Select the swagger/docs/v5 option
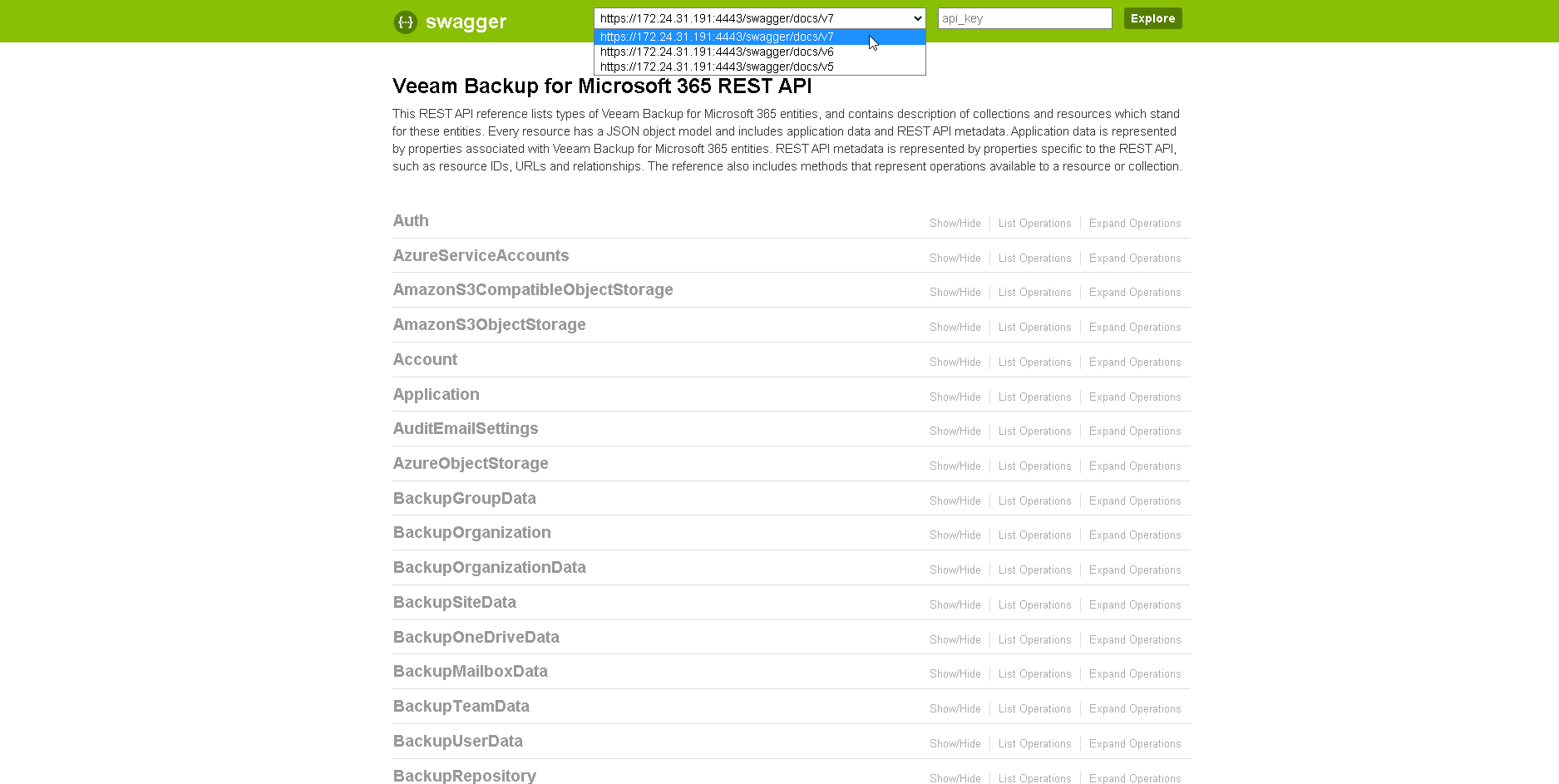The width and height of the screenshot is (1559, 784). tap(760, 67)
